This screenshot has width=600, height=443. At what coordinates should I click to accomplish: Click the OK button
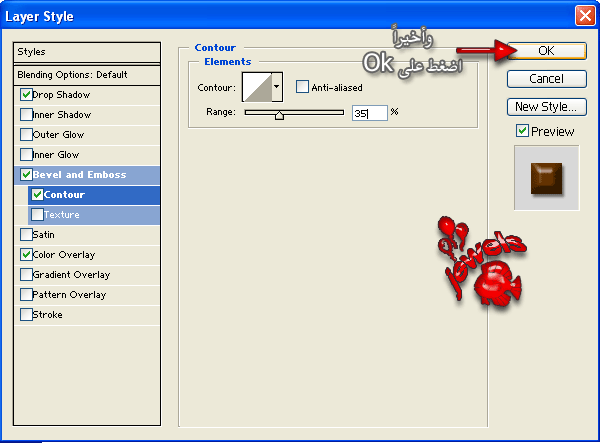[546, 51]
